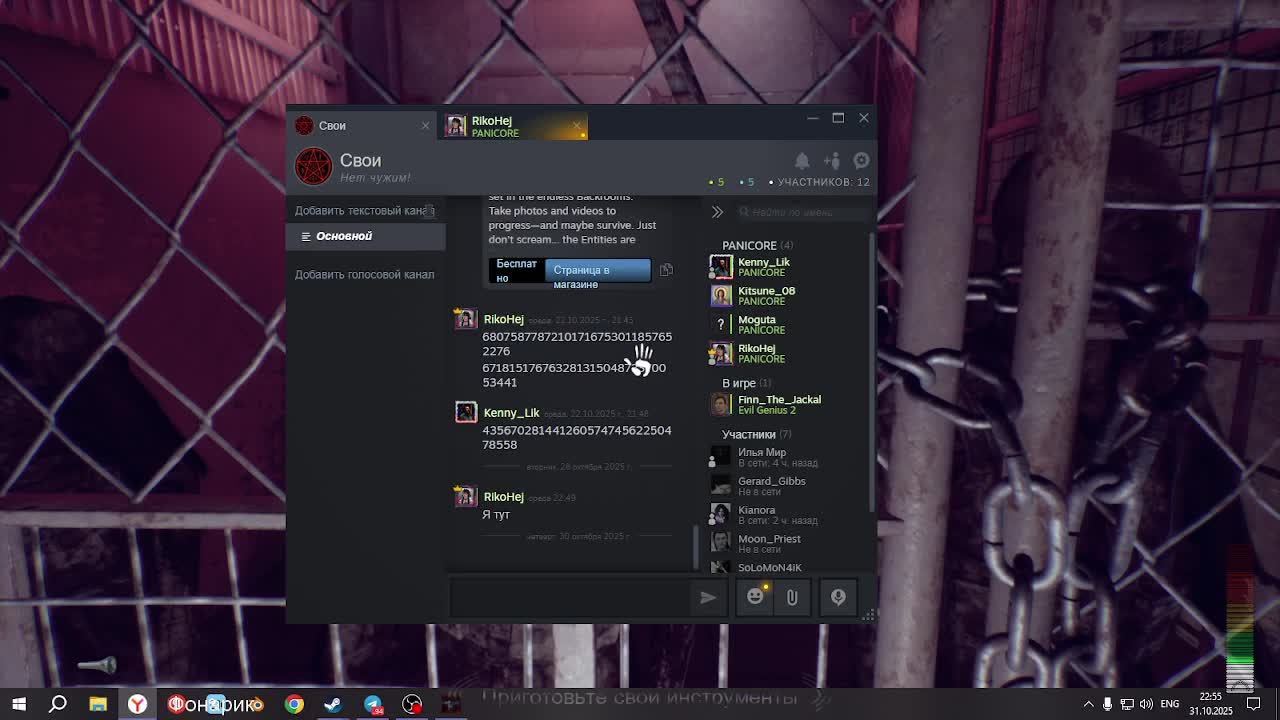Click RikoHej name on the Я тут message

tap(503, 496)
